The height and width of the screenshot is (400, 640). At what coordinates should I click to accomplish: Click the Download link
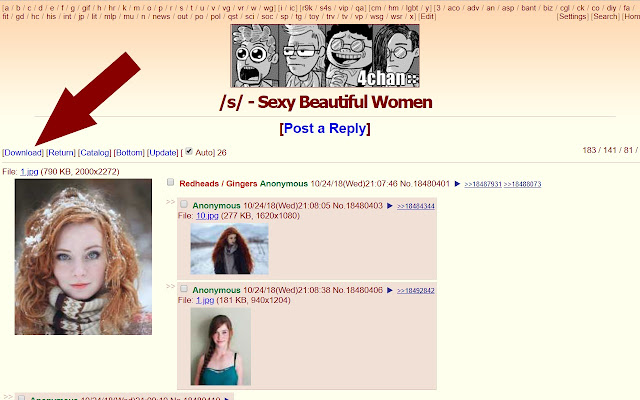(23, 153)
